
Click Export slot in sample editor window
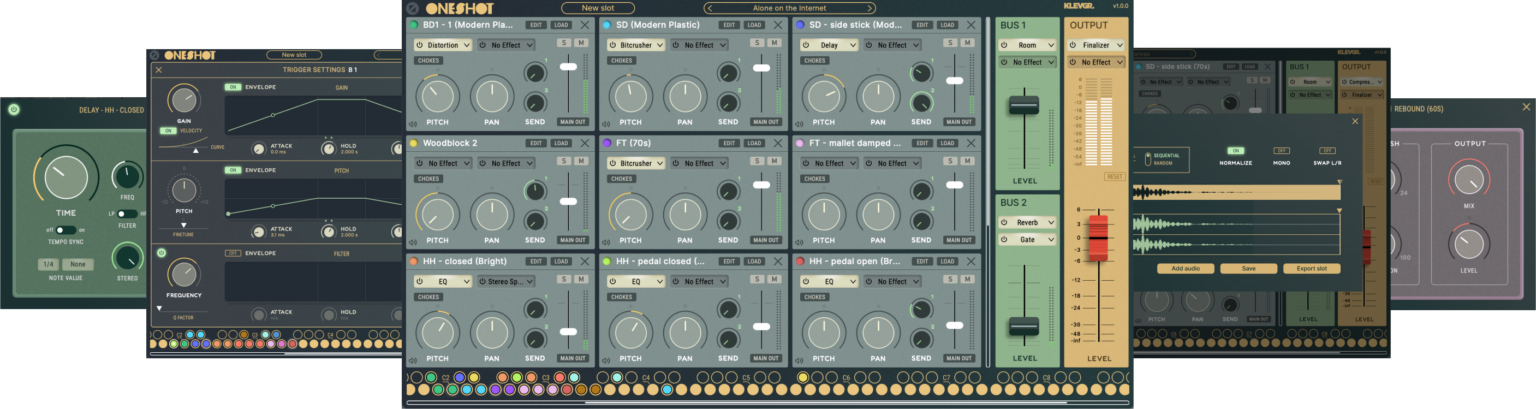pyautogui.click(x=1311, y=268)
